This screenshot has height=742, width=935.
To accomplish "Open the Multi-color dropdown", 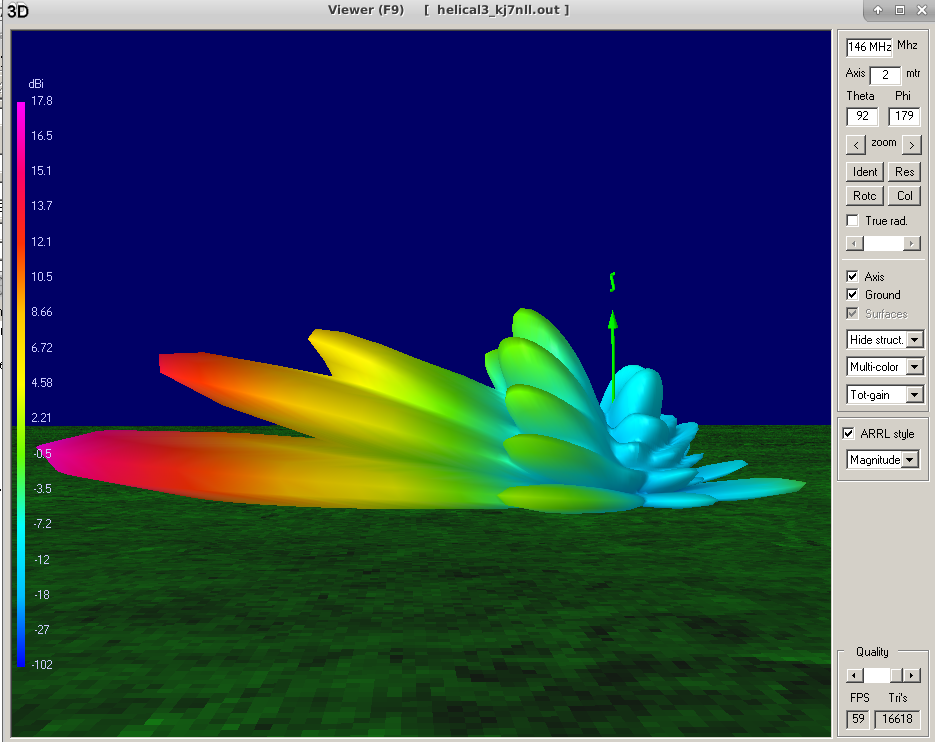I will tap(885, 366).
